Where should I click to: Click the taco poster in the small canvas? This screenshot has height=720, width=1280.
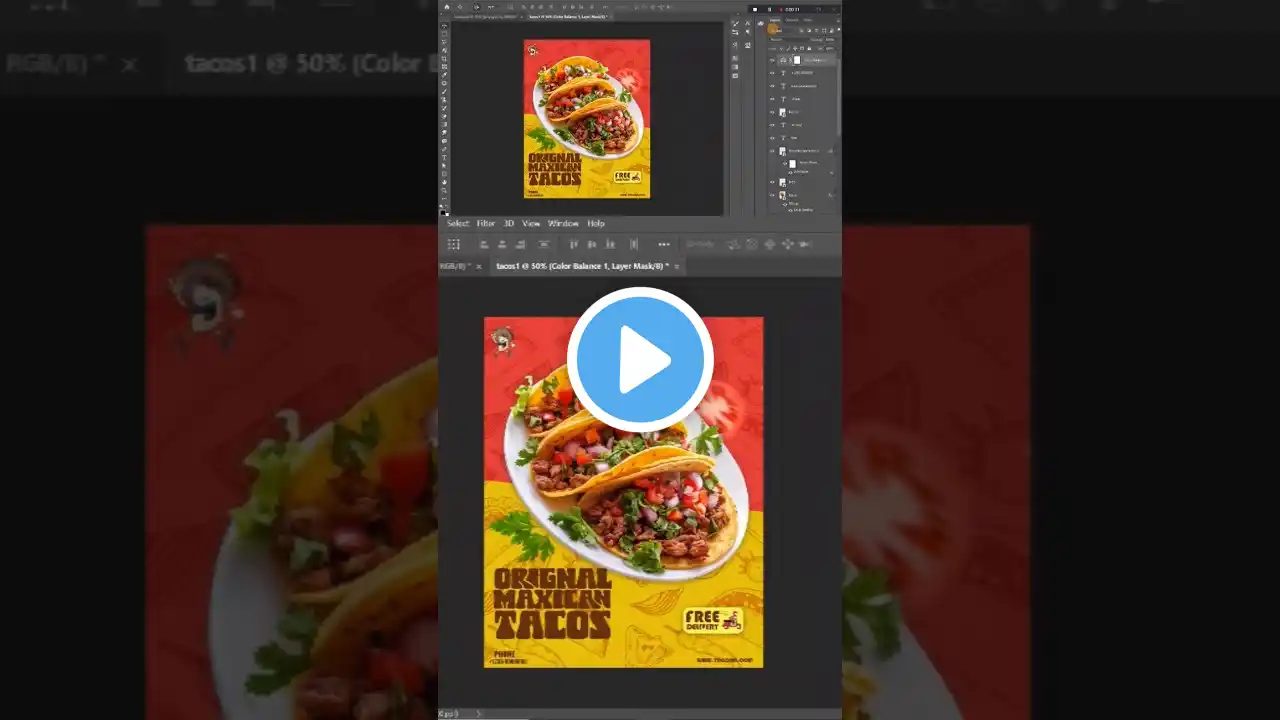587,119
